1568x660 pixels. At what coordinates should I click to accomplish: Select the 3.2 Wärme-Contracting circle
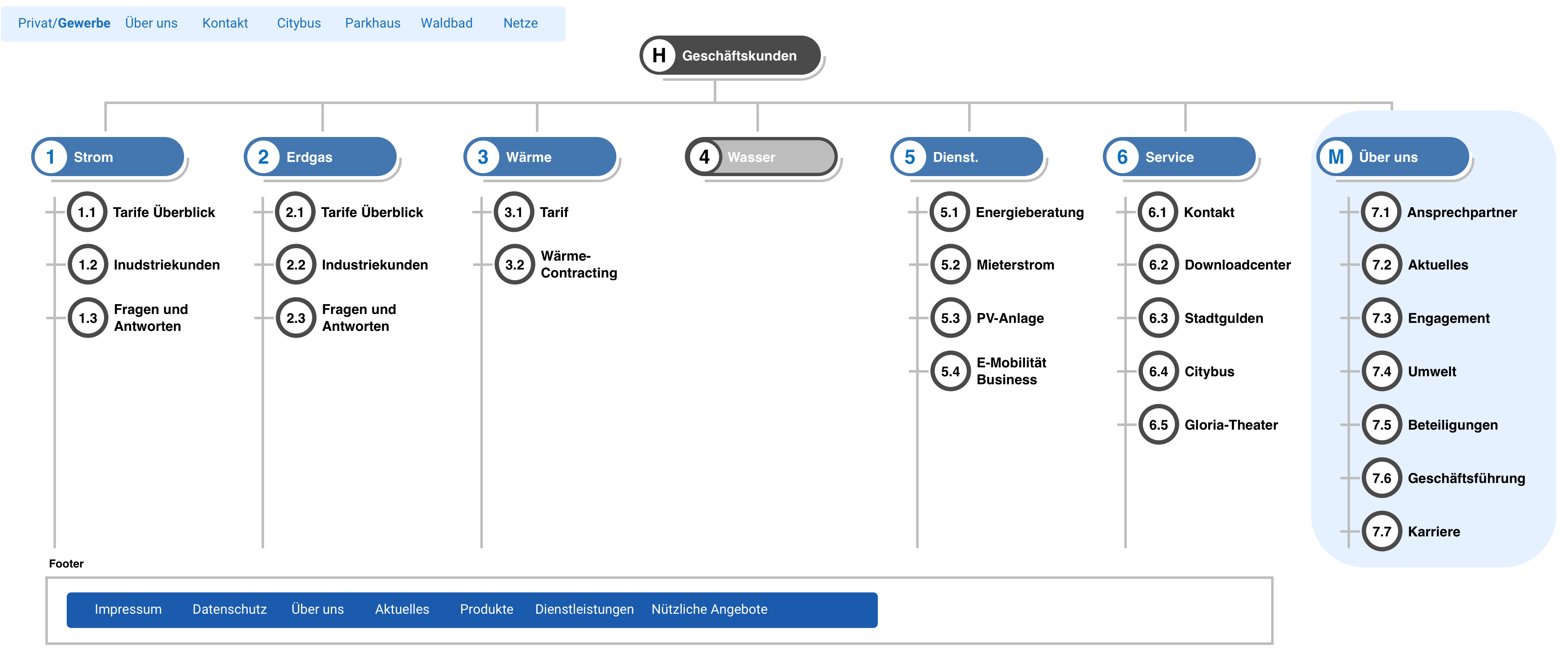click(515, 264)
